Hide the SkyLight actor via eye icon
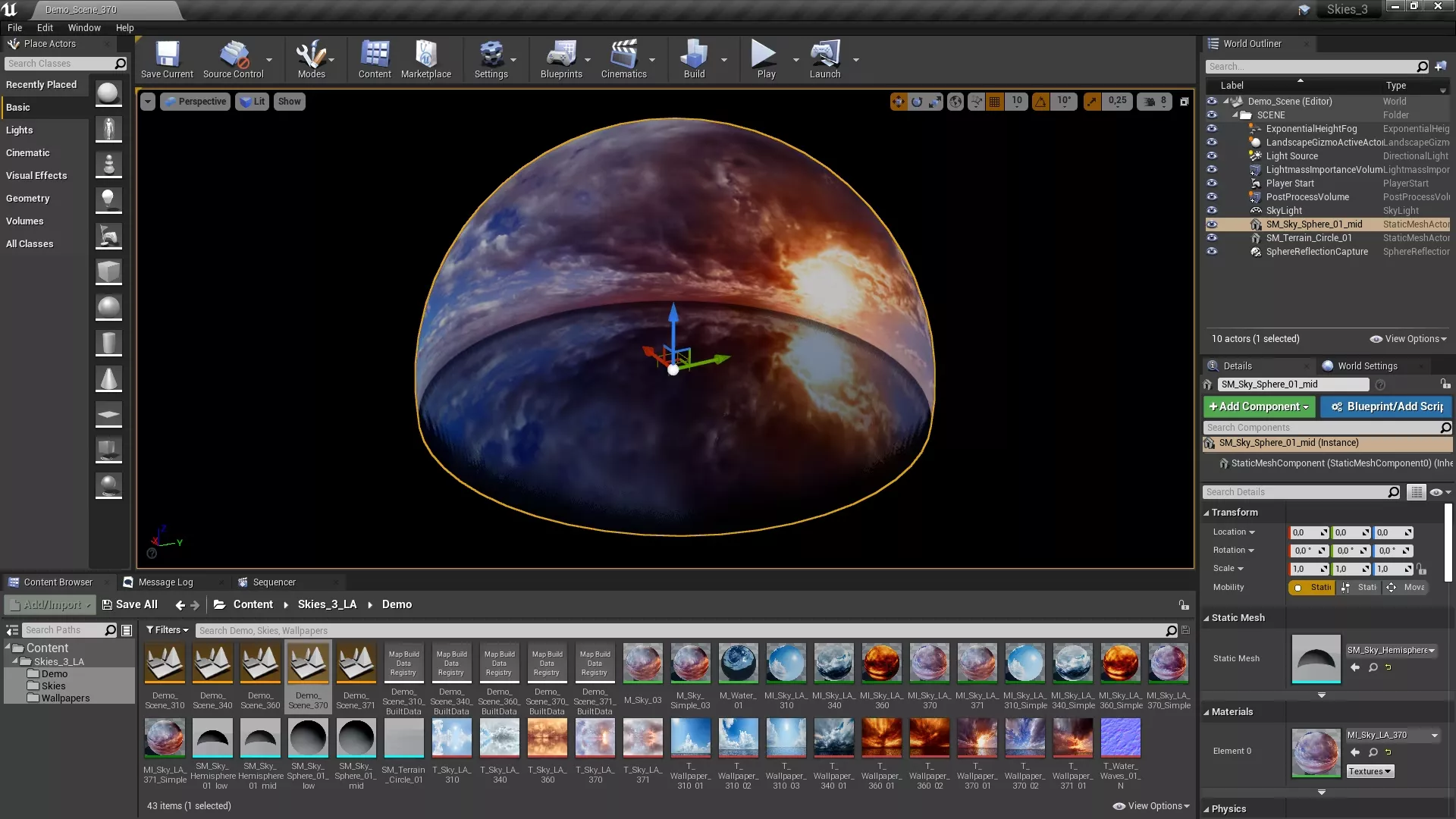Screen dimensions: 1456x819 pos(1212,211)
